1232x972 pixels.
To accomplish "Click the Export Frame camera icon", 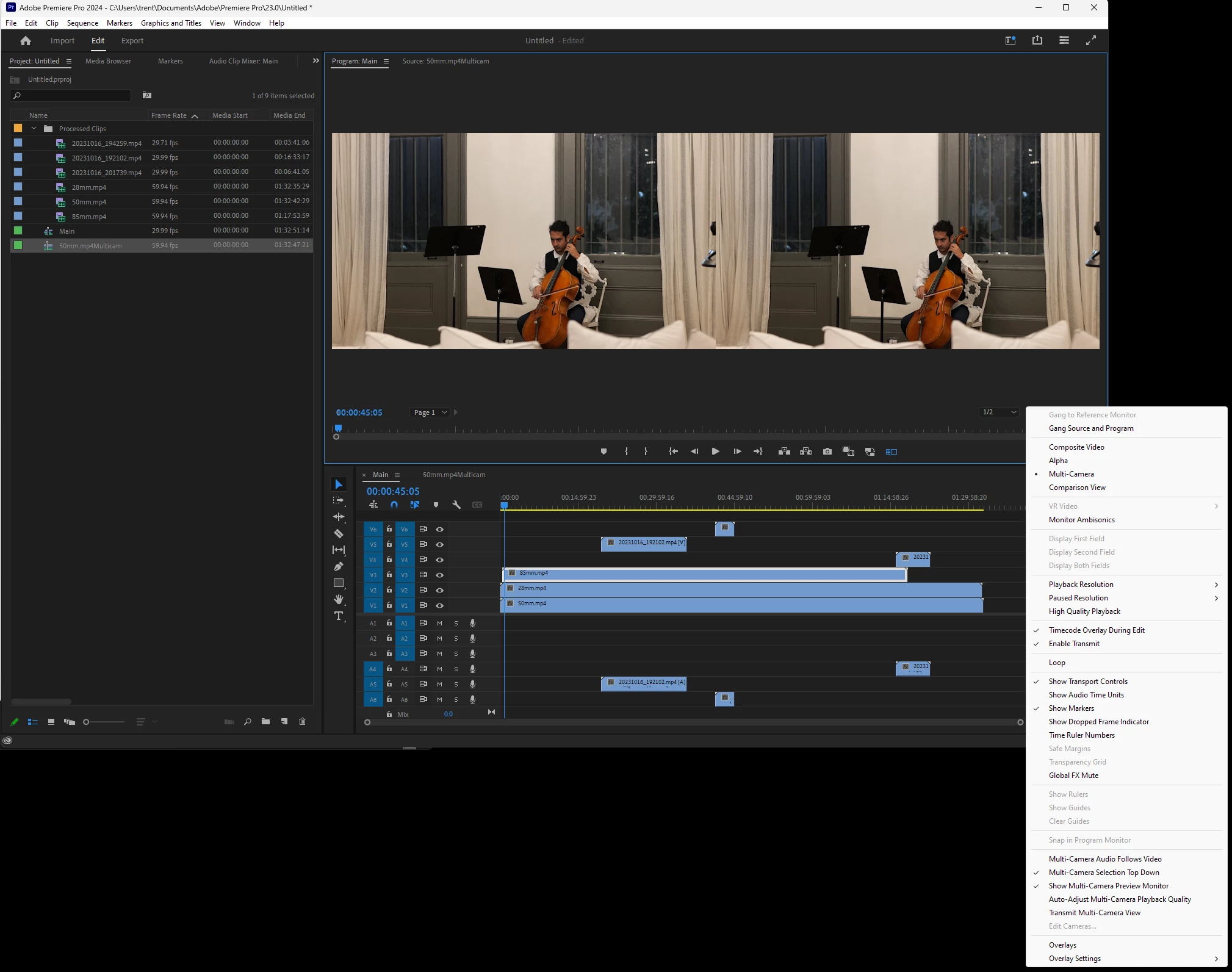I will (x=827, y=452).
